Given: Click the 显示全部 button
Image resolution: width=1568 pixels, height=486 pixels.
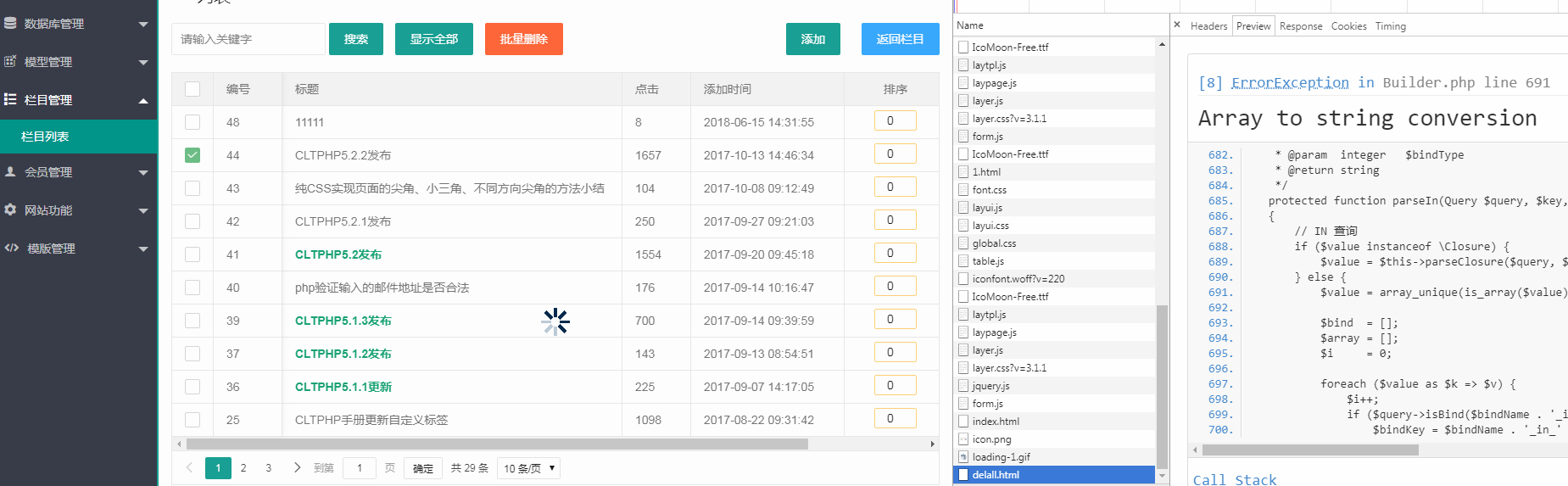Looking at the screenshot, I should [x=434, y=39].
